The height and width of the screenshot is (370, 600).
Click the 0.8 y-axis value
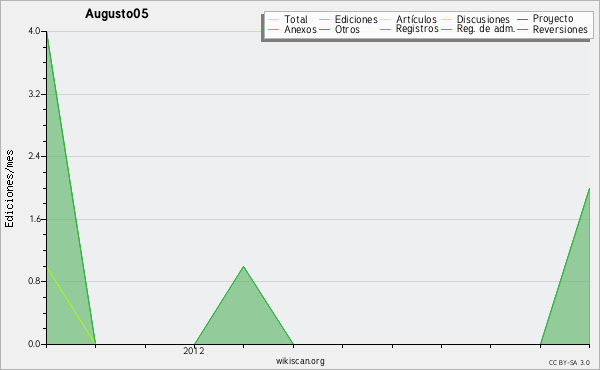34,281
